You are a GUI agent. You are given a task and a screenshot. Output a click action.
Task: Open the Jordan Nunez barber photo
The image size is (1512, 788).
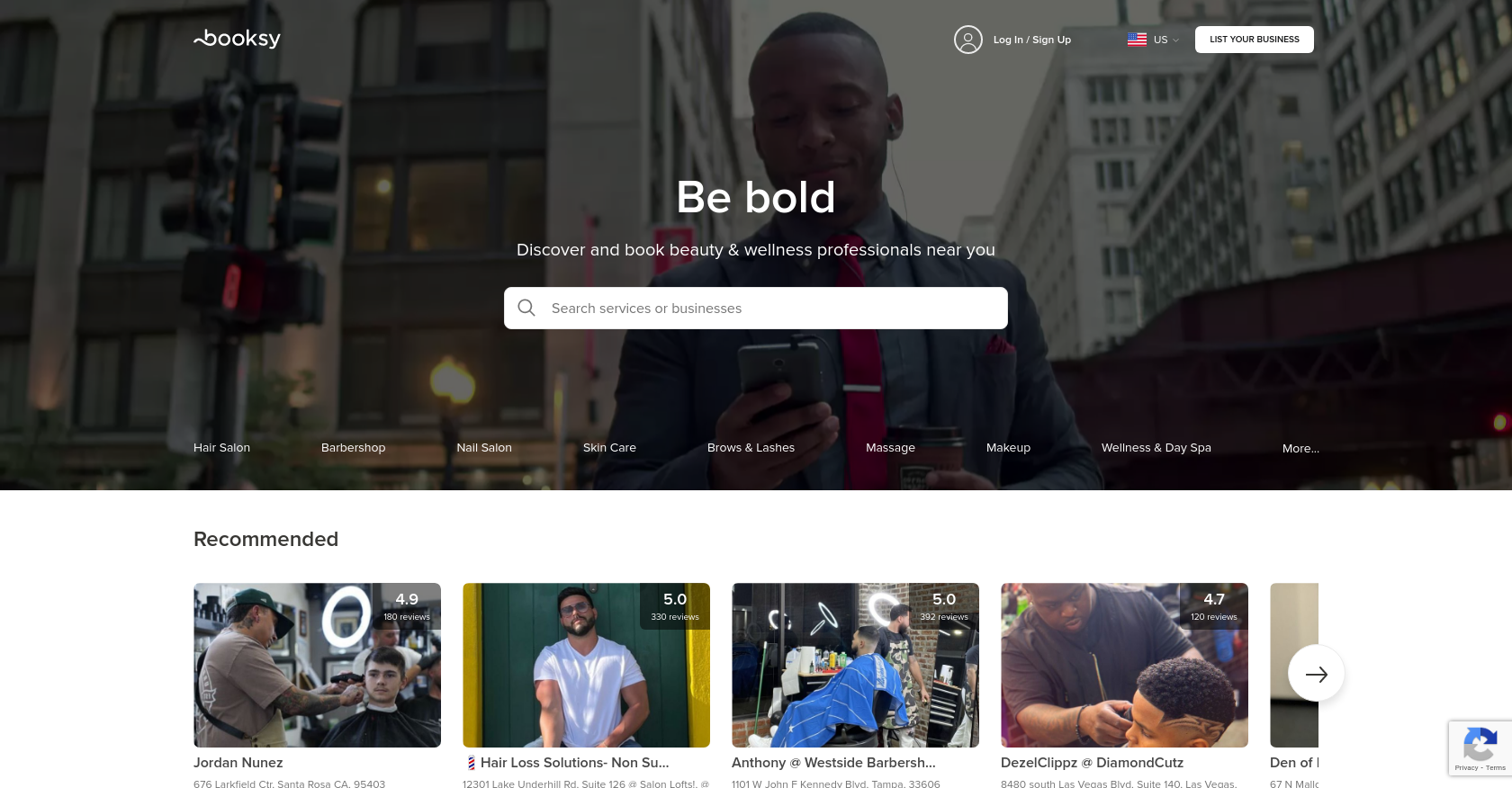coord(317,665)
